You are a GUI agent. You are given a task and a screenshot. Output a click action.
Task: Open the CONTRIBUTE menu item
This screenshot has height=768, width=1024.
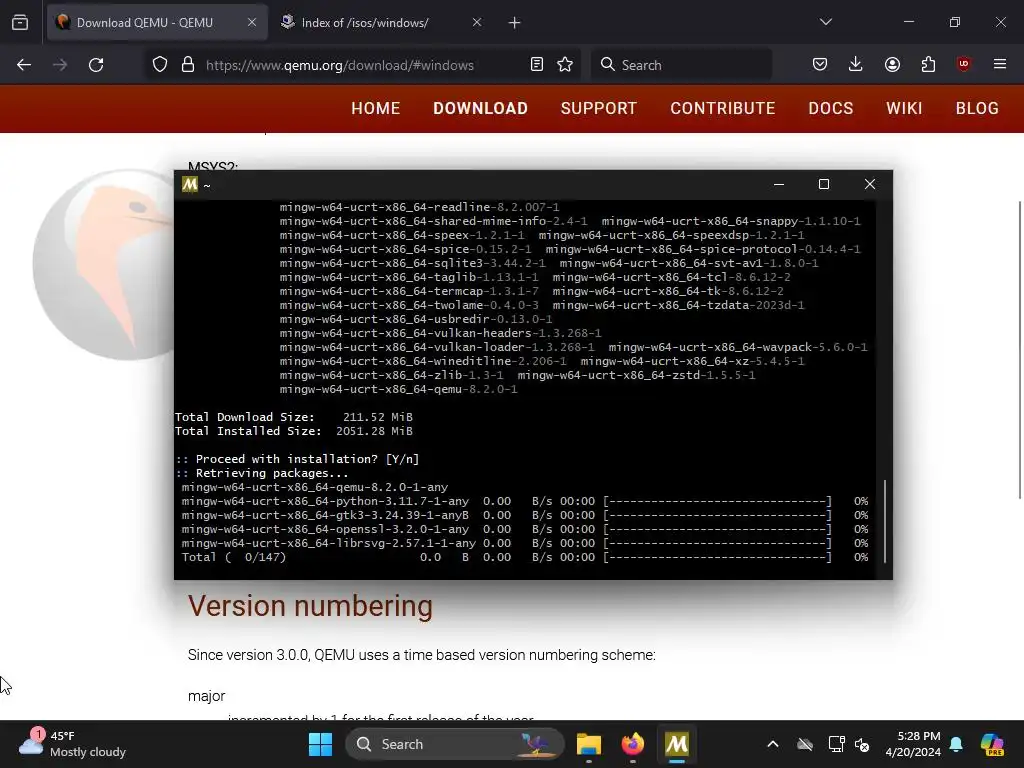[x=723, y=108]
